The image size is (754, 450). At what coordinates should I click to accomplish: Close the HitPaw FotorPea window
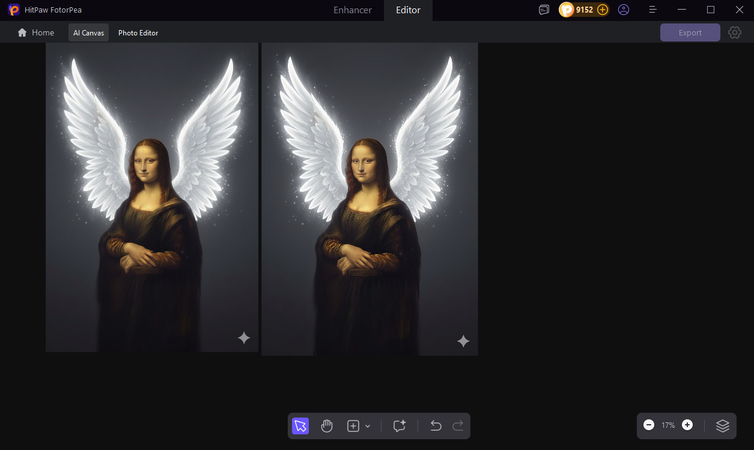tap(740, 10)
